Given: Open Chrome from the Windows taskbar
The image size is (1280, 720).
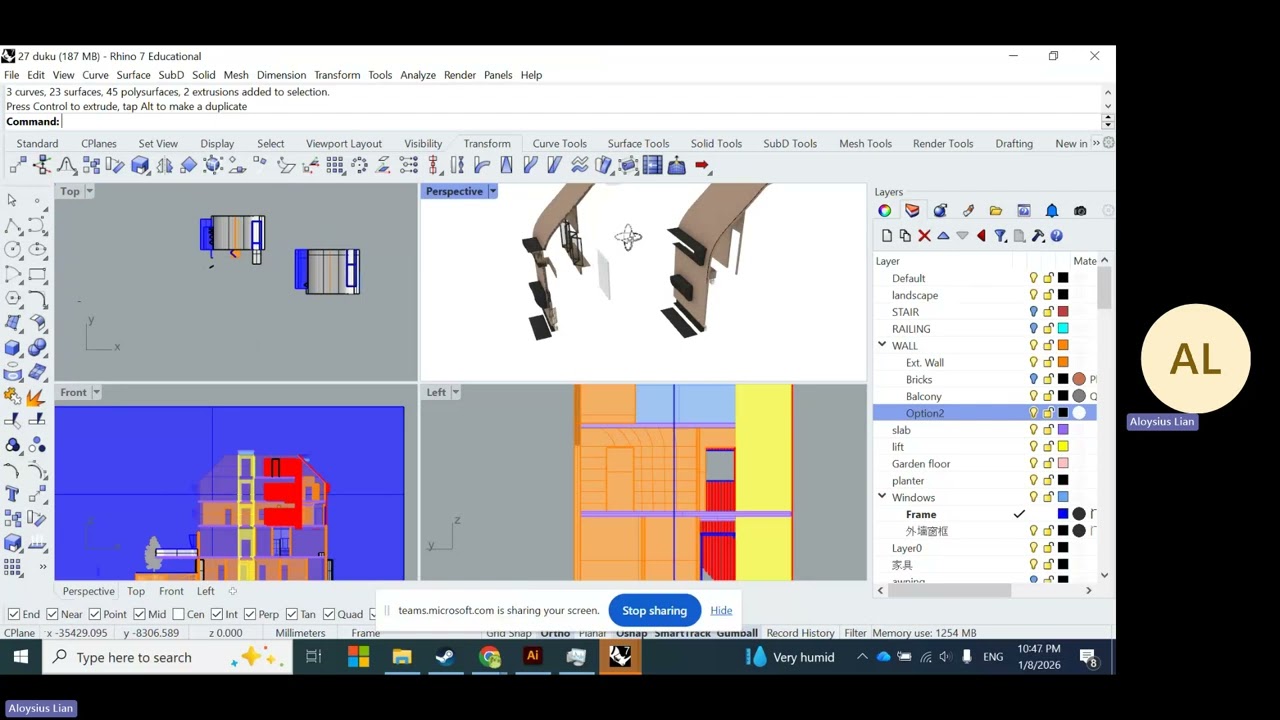Looking at the screenshot, I should (x=489, y=657).
